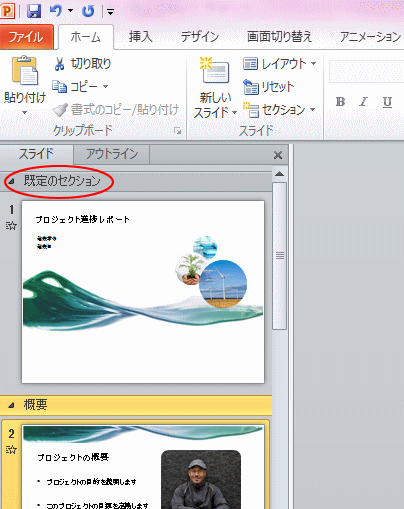404x509 pixels.
Task: Undo the last action
Action: pos(56,11)
